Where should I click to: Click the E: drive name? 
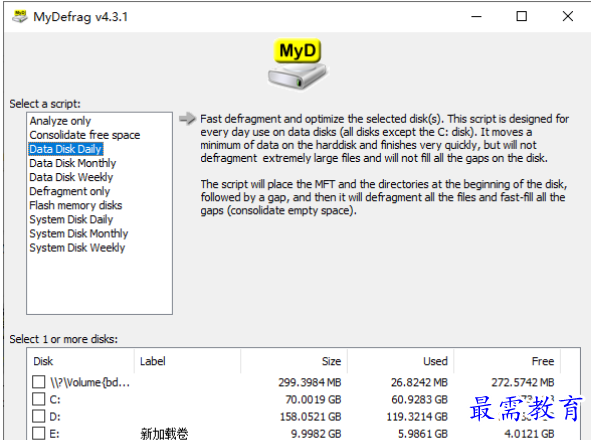click(x=55, y=434)
